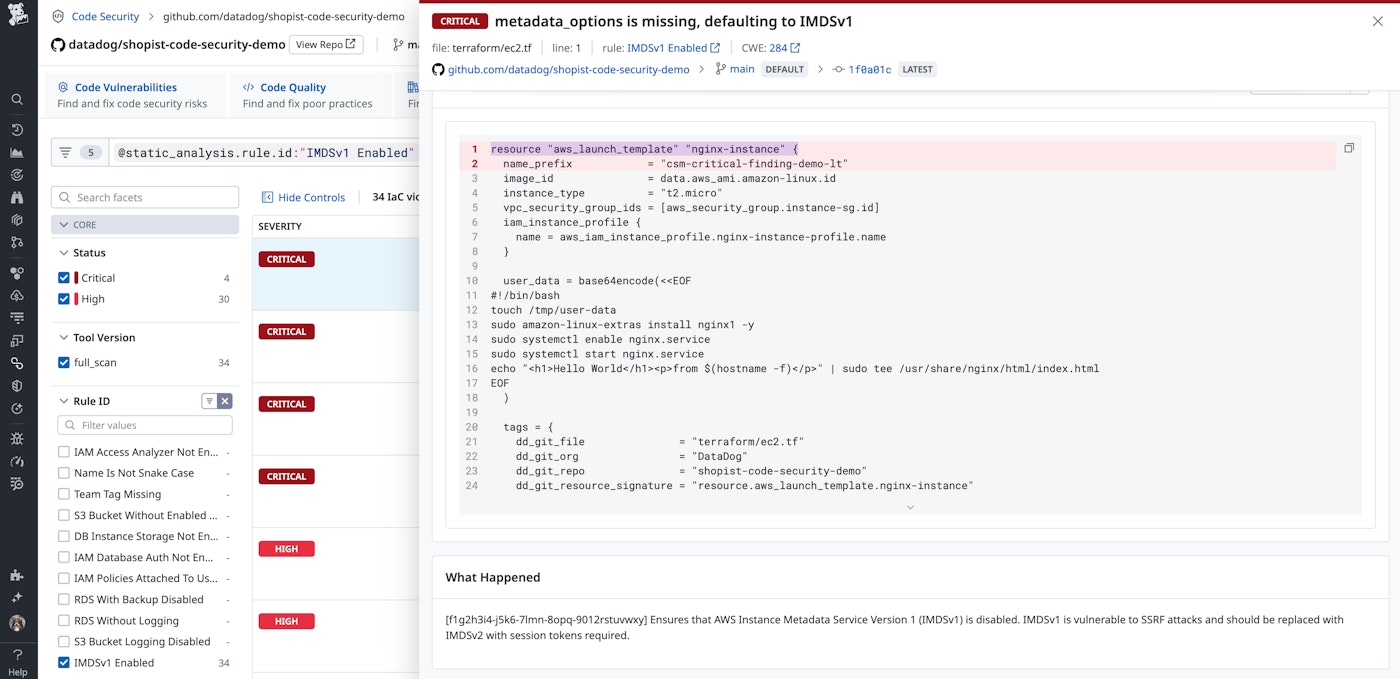Click commit hash 1f0a01c
The height and width of the screenshot is (679, 1400).
coord(869,69)
